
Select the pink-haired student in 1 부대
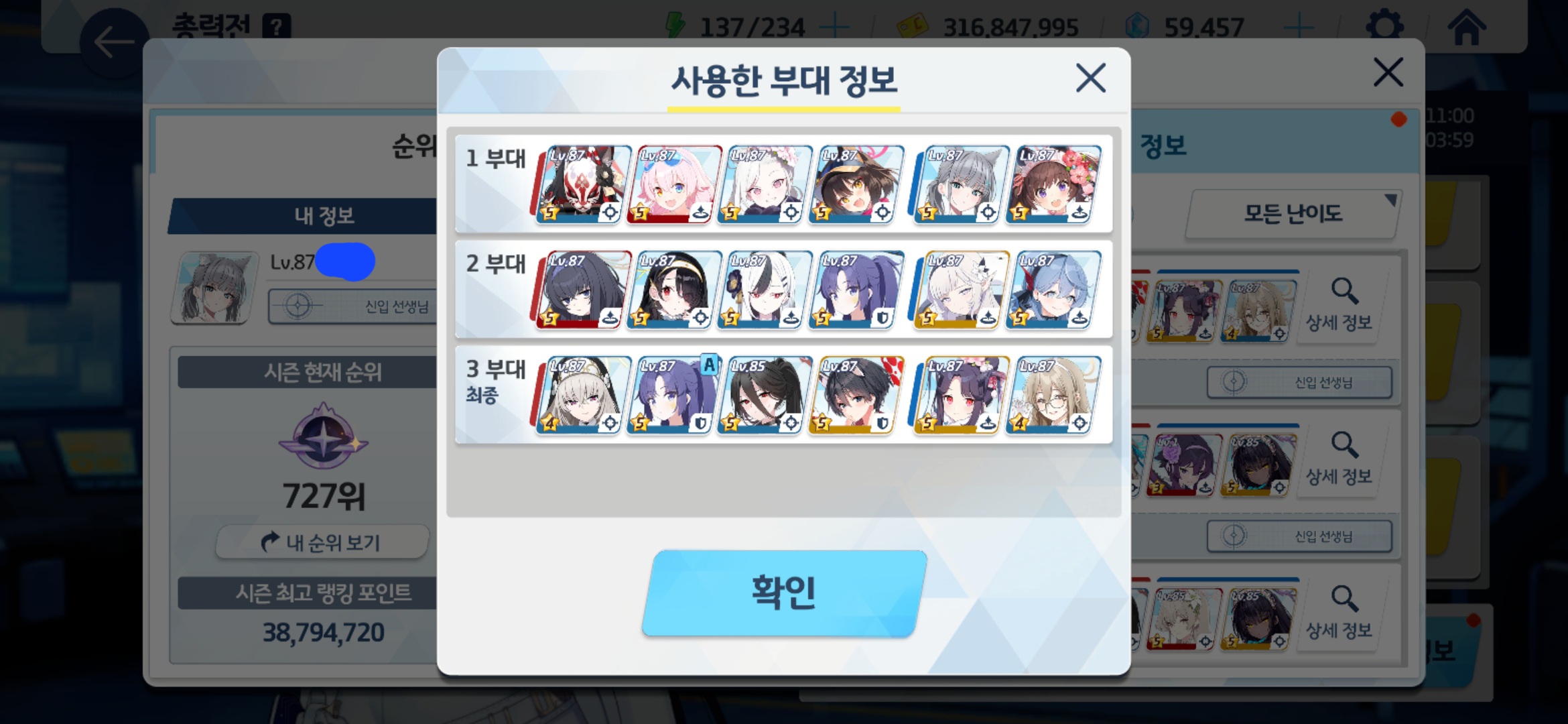[x=673, y=184]
